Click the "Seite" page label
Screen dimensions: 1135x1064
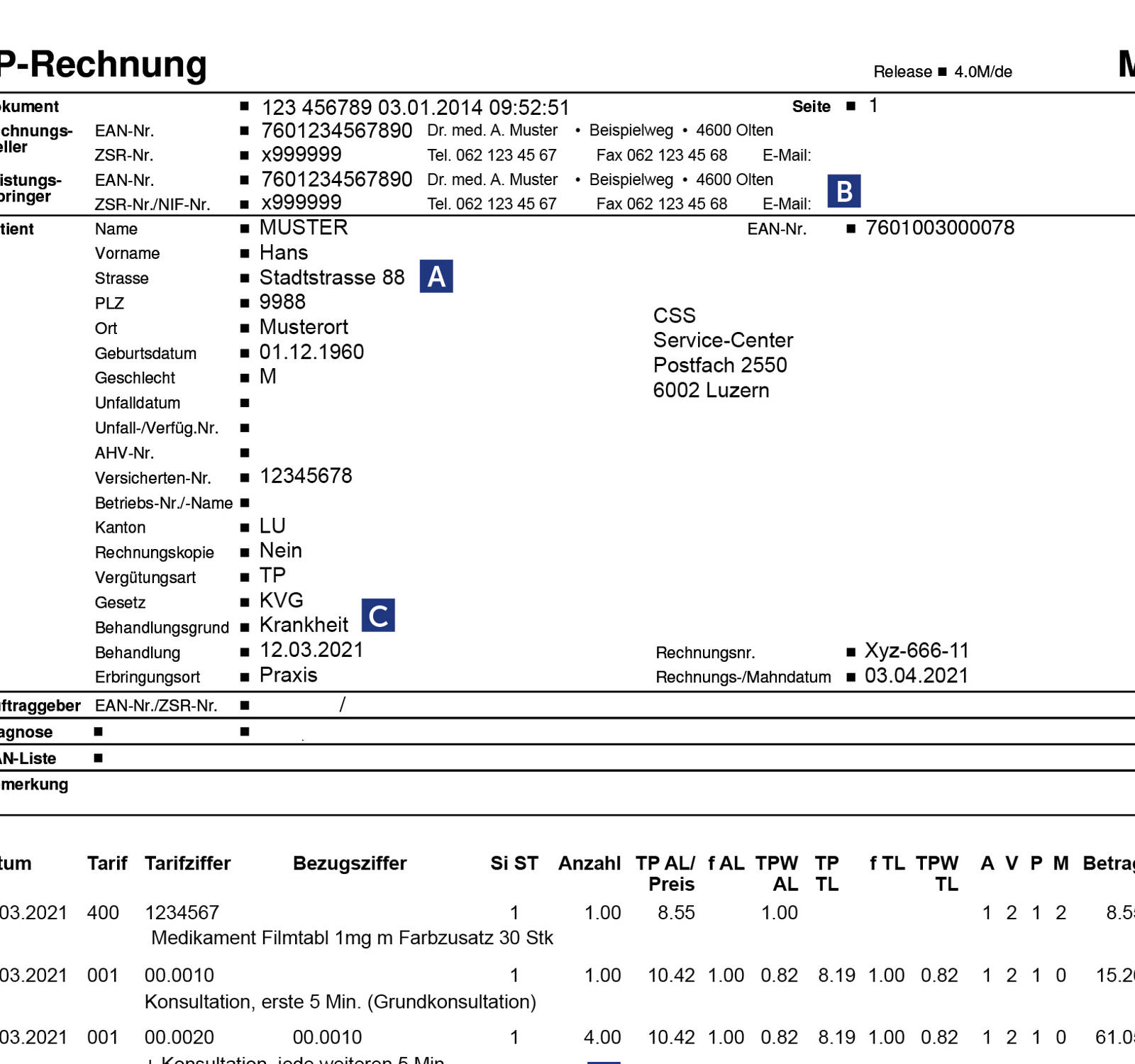[811, 106]
